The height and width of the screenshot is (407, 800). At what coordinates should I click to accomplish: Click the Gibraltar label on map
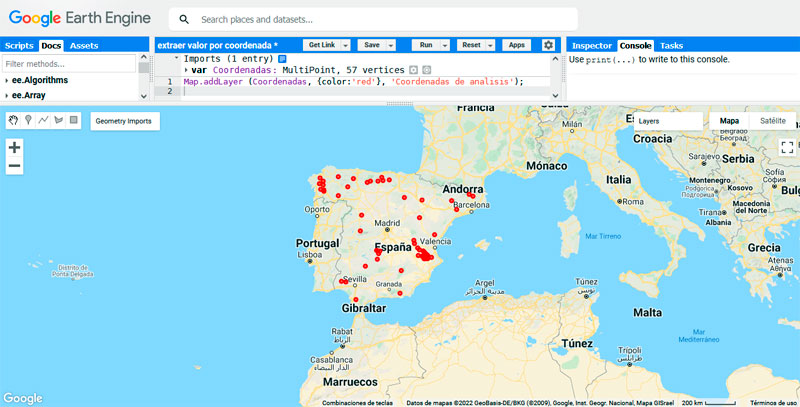(x=364, y=308)
